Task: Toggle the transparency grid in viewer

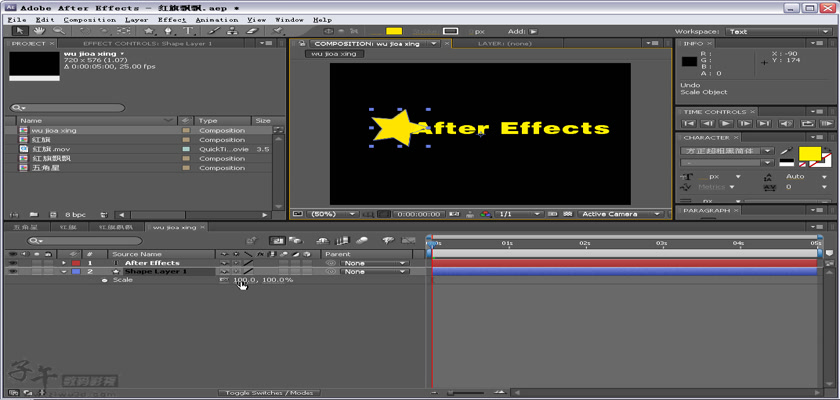Action: [568, 214]
